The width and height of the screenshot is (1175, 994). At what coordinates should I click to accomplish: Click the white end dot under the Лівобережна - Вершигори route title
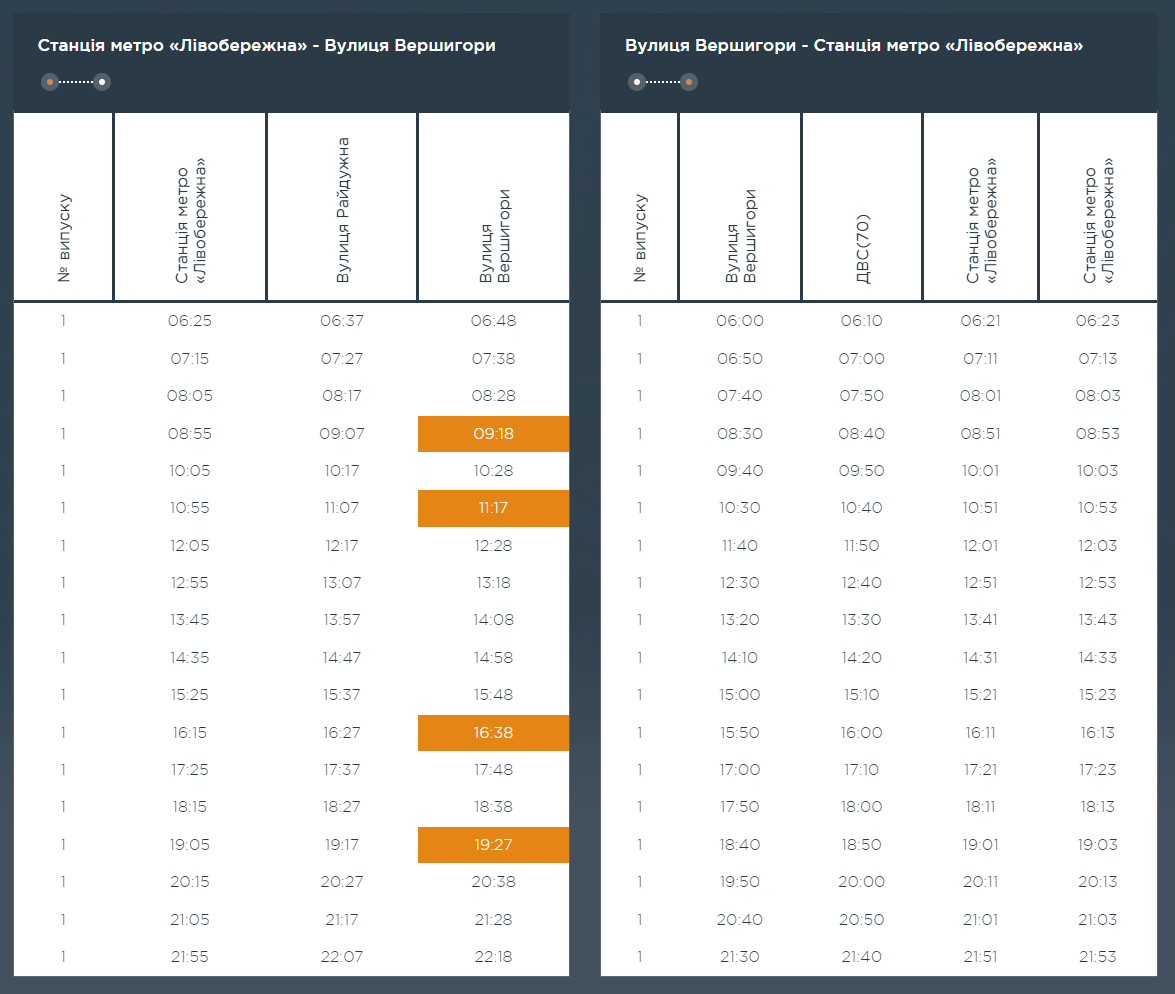tap(101, 82)
